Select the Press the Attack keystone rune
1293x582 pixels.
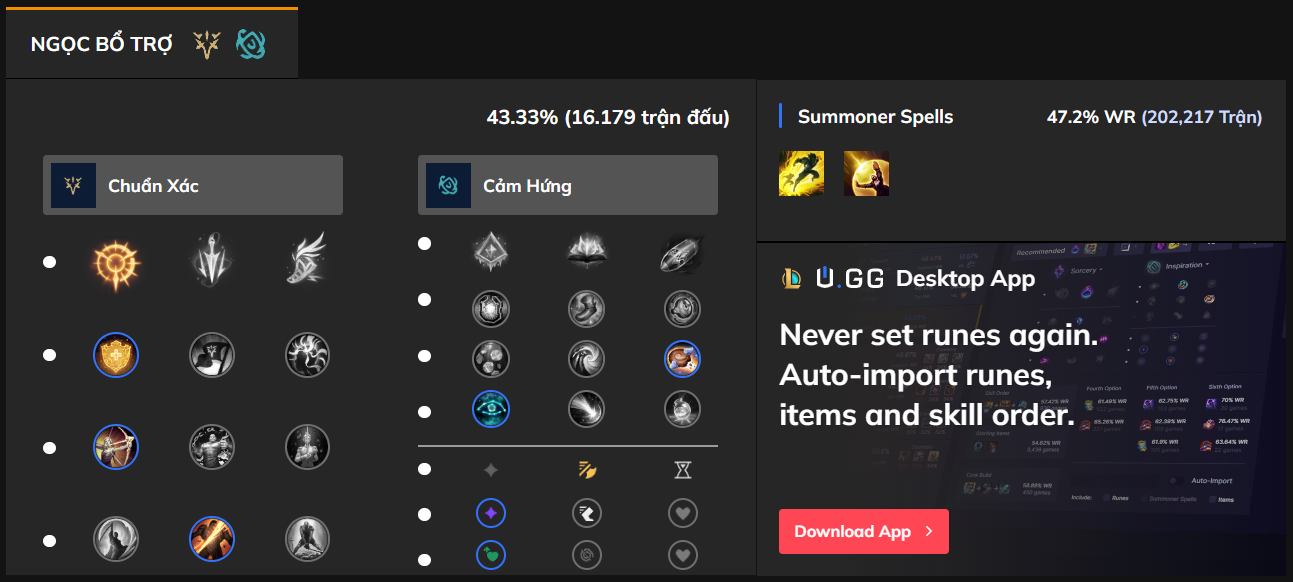point(116,262)
